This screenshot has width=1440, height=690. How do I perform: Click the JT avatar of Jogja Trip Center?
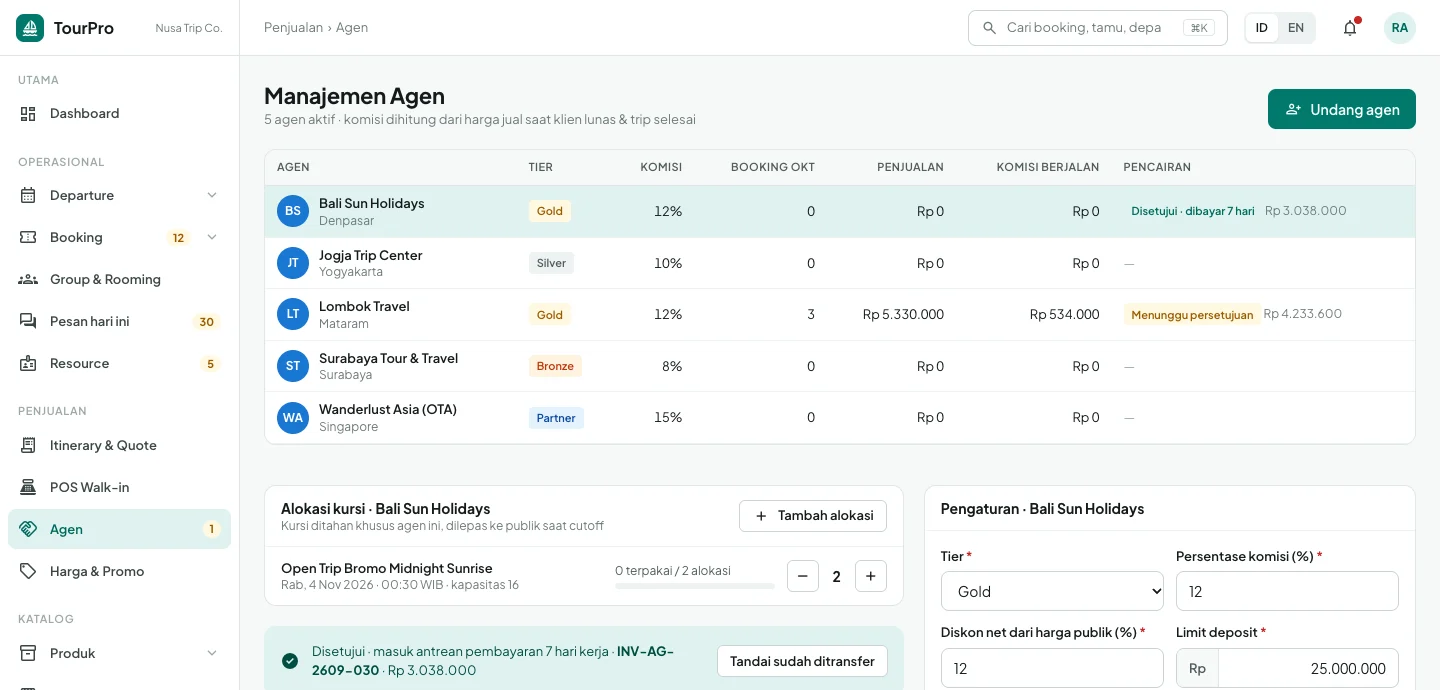click(293, 263)
